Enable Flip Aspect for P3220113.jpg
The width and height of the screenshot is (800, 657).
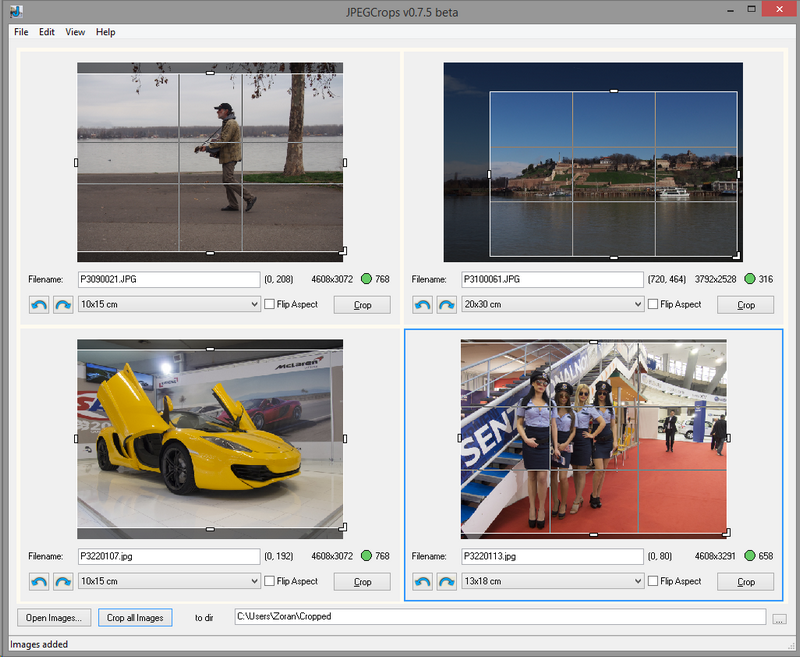[653, 581]
